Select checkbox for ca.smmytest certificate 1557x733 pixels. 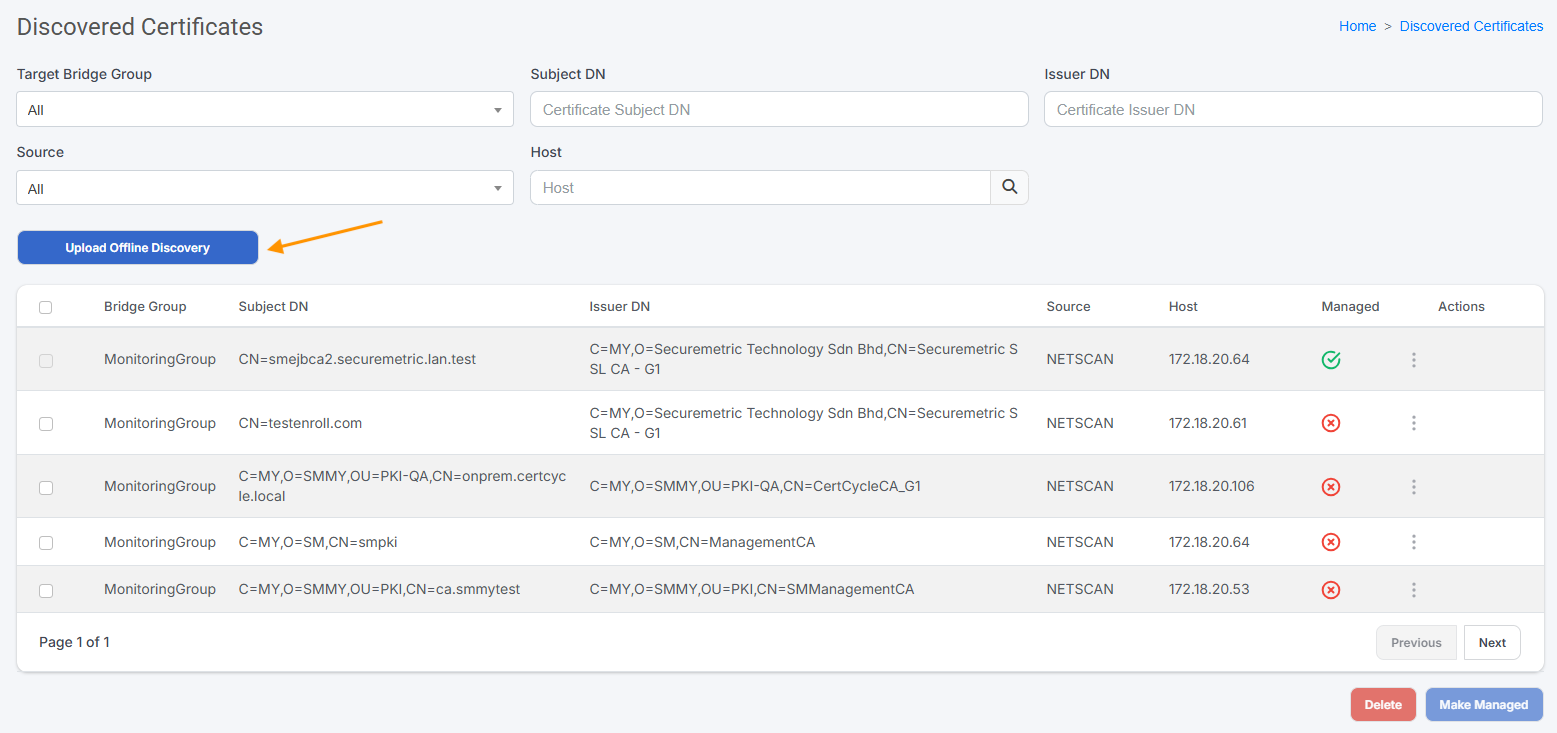click(x=46, y=591)
